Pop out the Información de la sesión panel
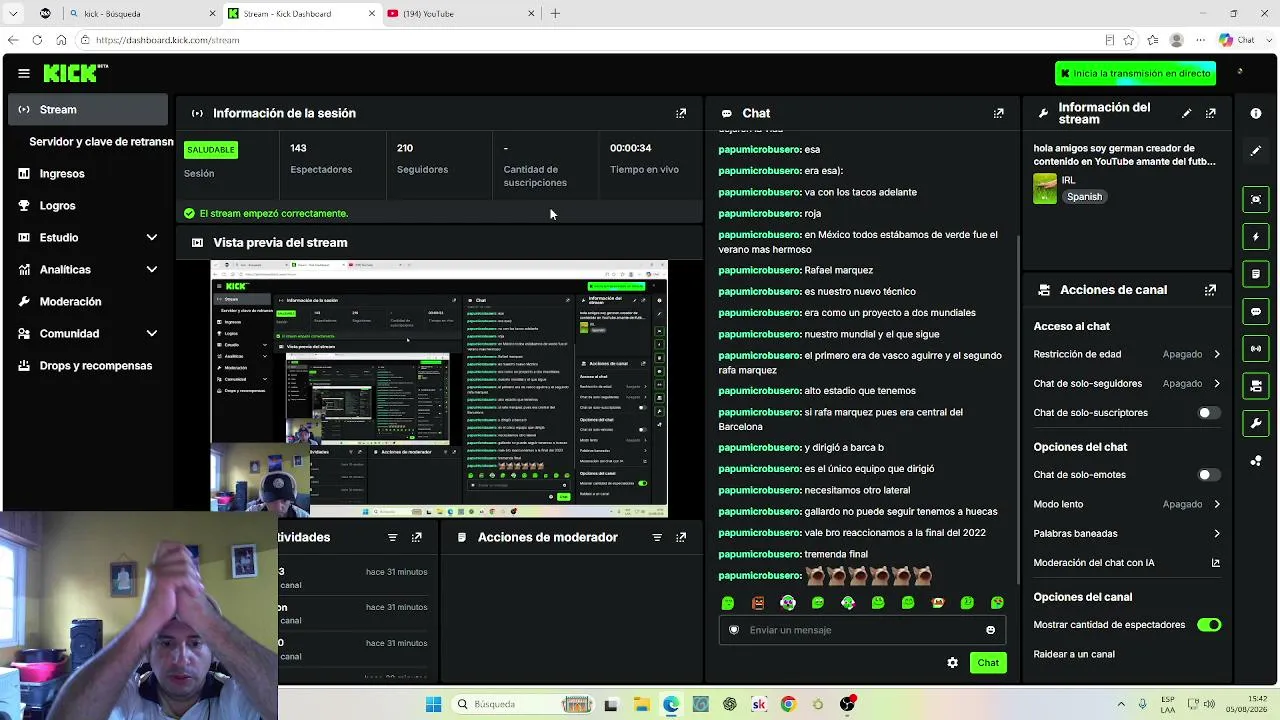The height and width of the screenshot is (720, 1280). (681, 113)
